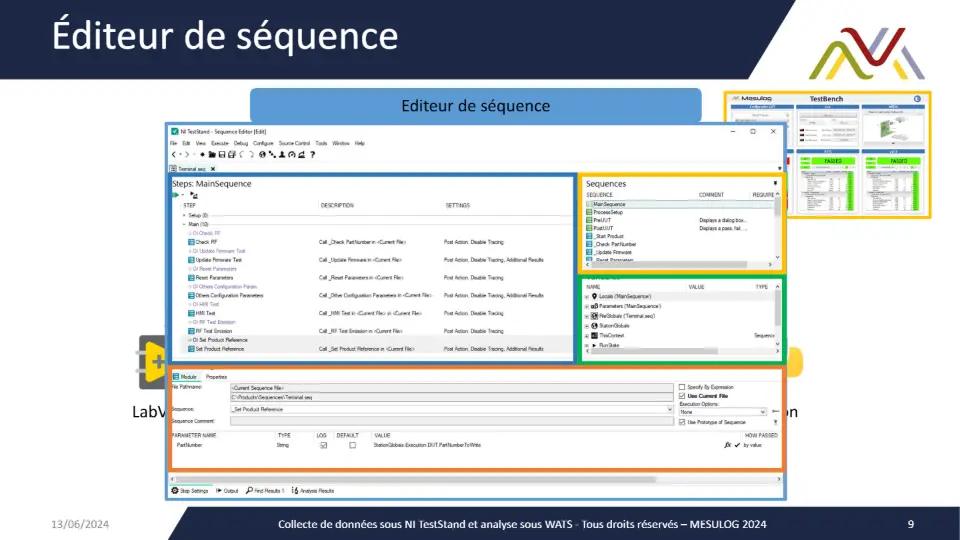Image resolution: width=960 pixels, height=540 pixels.
Task: Collapse the Main (10) step group
Action: click(x=184, y=225)
